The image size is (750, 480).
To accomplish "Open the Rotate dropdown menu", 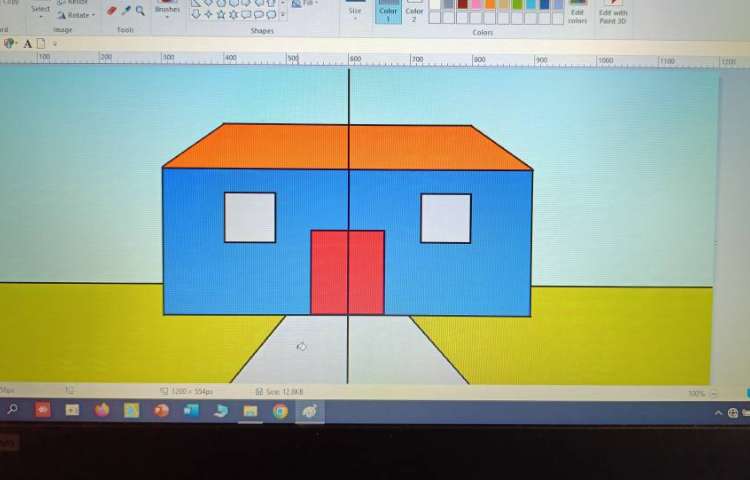I will pyautogui.click(x=78, y=15).
